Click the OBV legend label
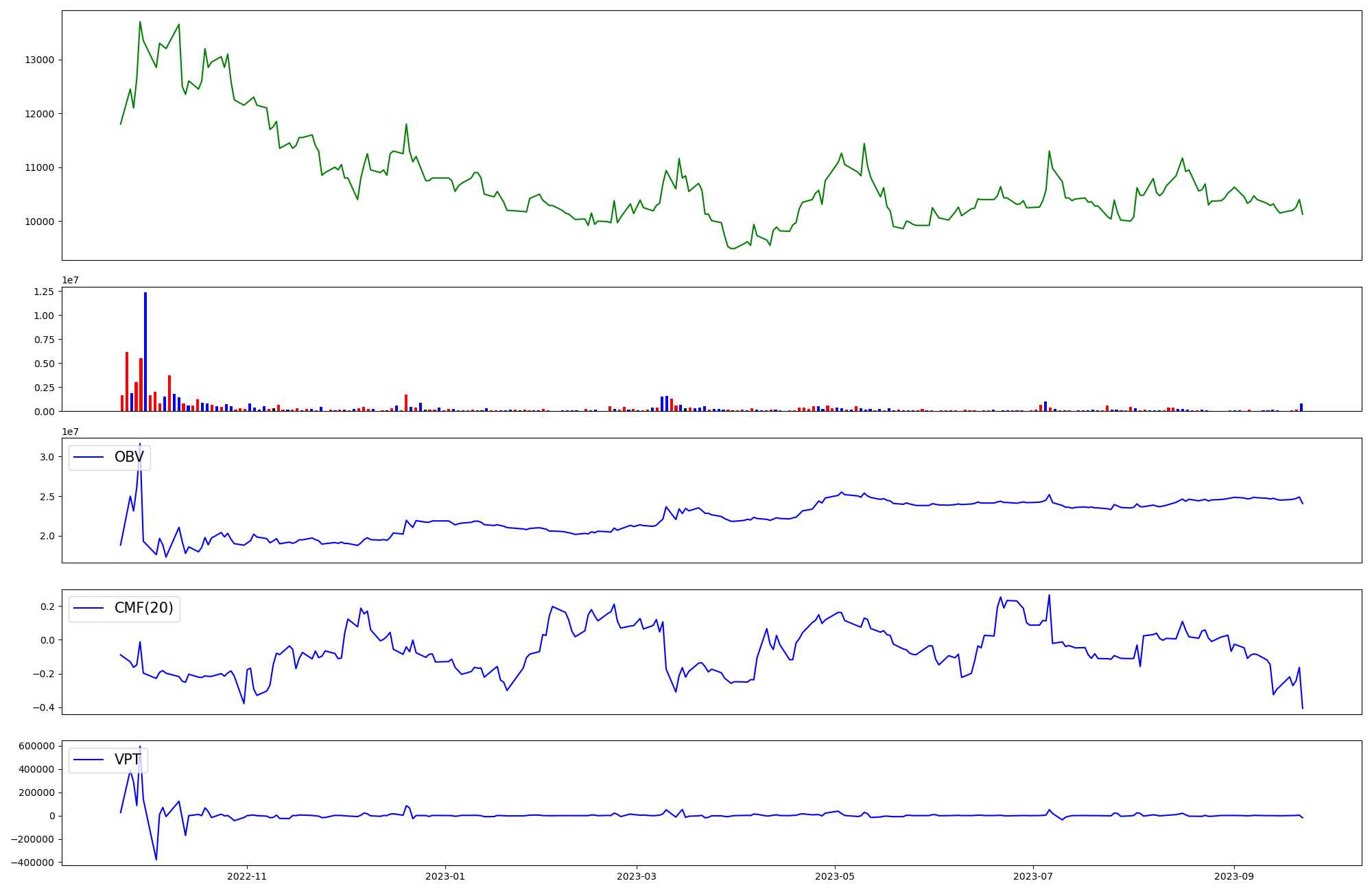This screenshot has width=1372, height=892. click(x=129, y=457)
